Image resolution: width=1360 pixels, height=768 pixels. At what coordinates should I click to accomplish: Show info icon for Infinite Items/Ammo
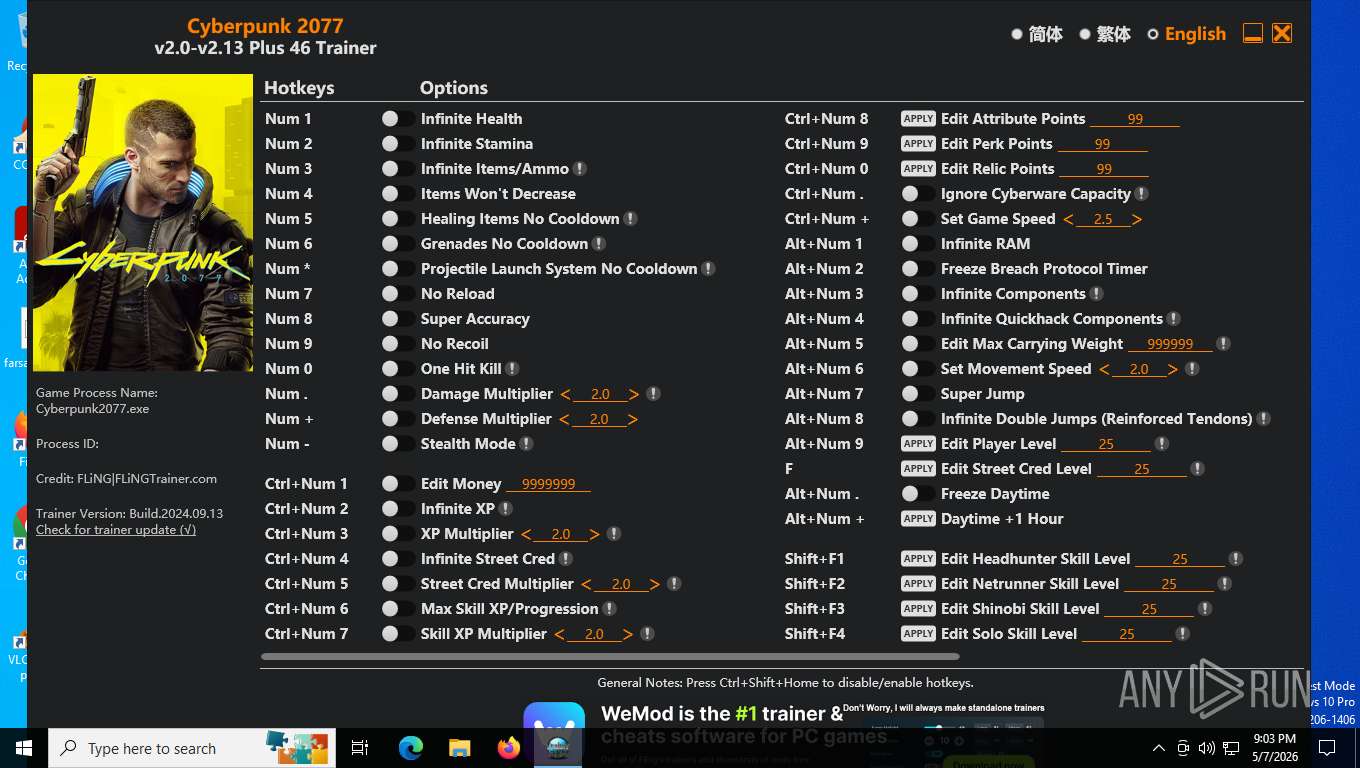tap(580, 169)
